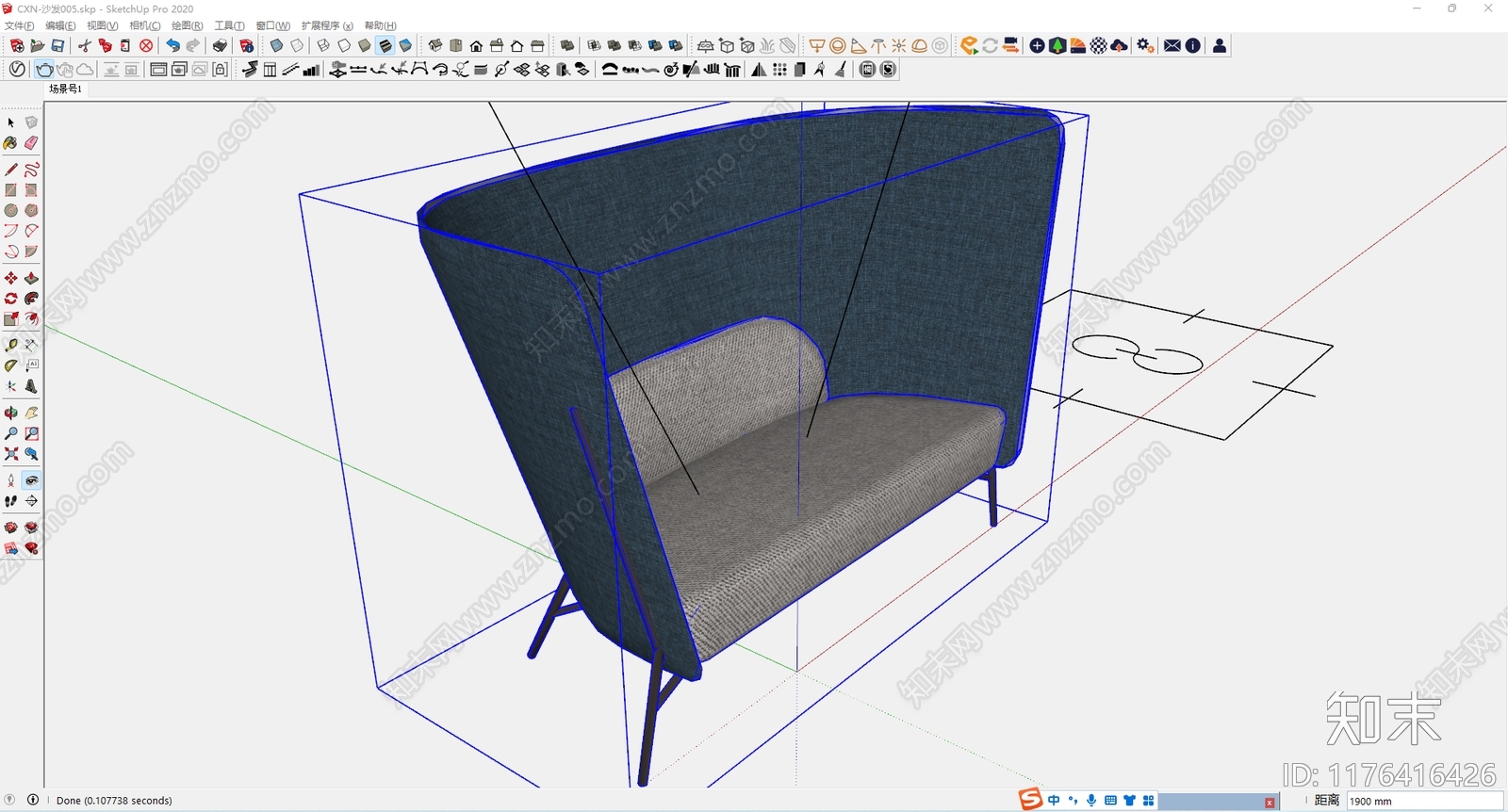Viewport: 1508px width, 812px height.
Task: Select the Walk footprints tool
Action: pyautogui.click(x=10, y=501)
